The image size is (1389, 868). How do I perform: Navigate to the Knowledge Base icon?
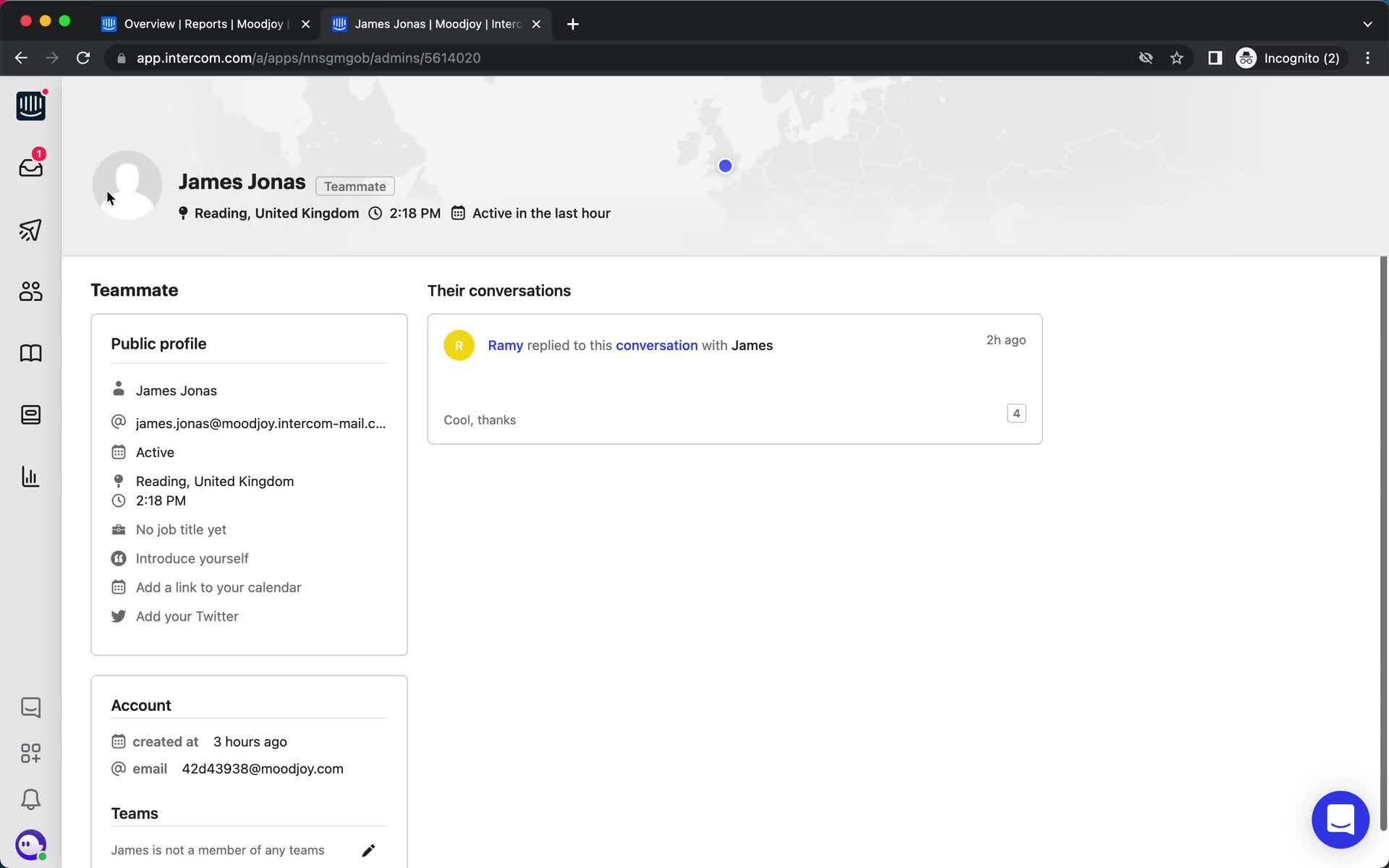[x=30, y=353]
